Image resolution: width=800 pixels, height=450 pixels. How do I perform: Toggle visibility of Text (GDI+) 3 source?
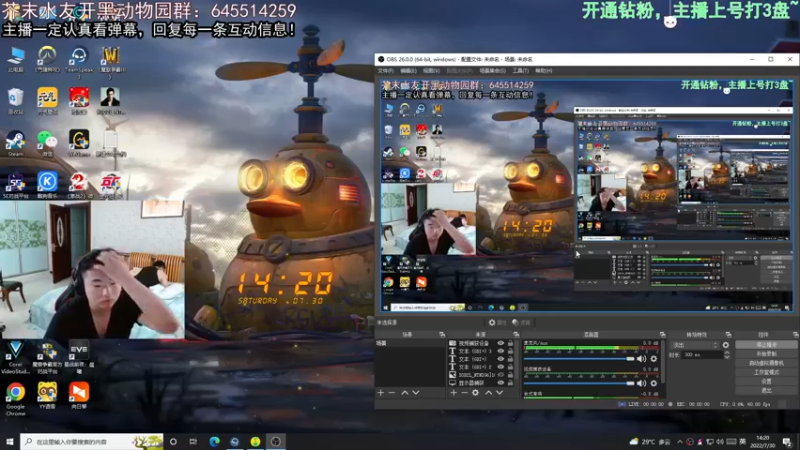(501, 351)
